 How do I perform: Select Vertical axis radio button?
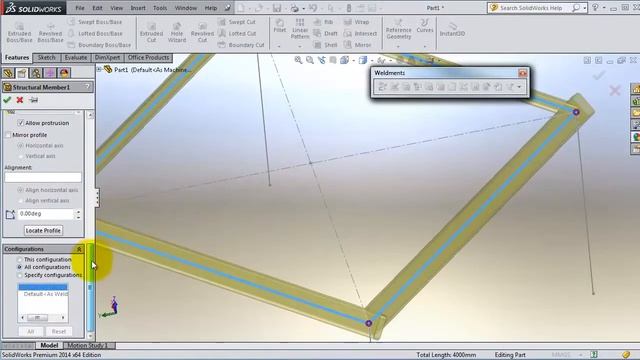click(20, 156)
